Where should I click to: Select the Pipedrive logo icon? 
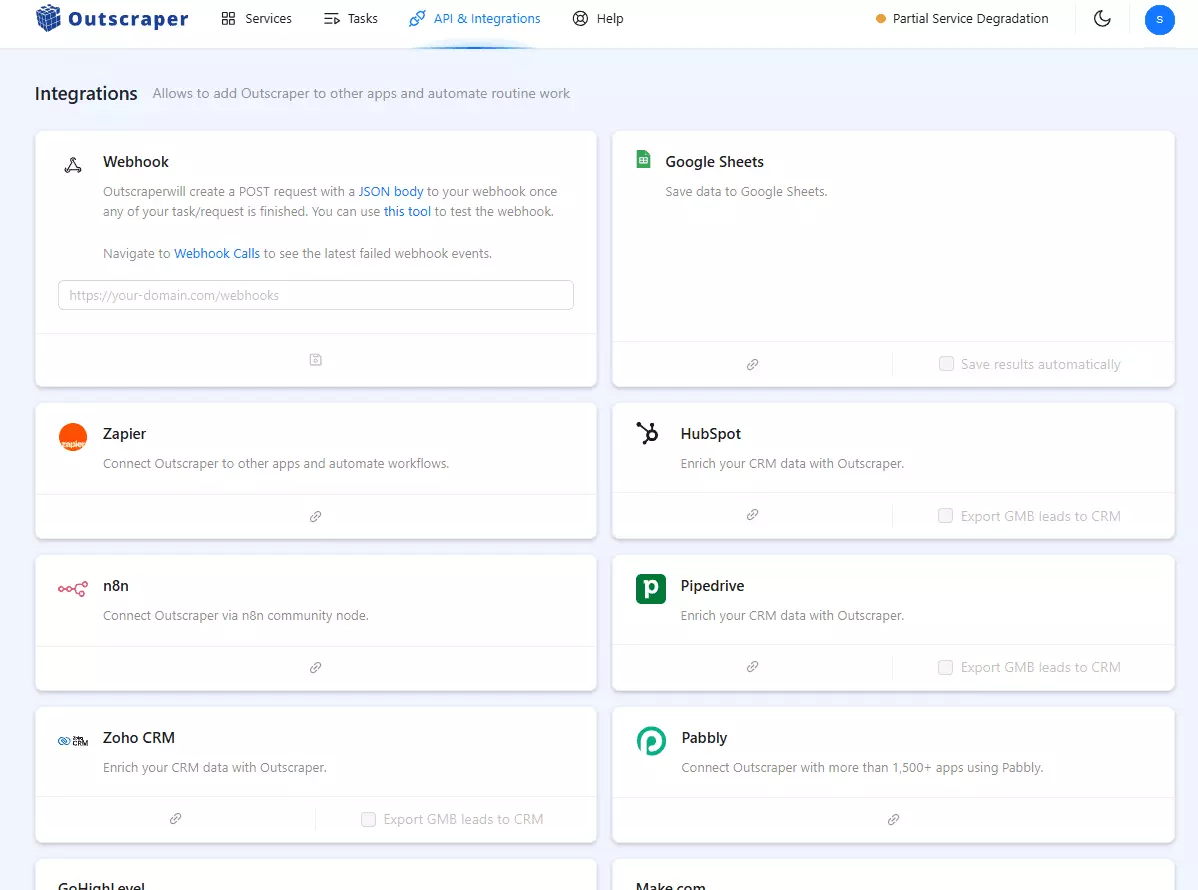650,589
